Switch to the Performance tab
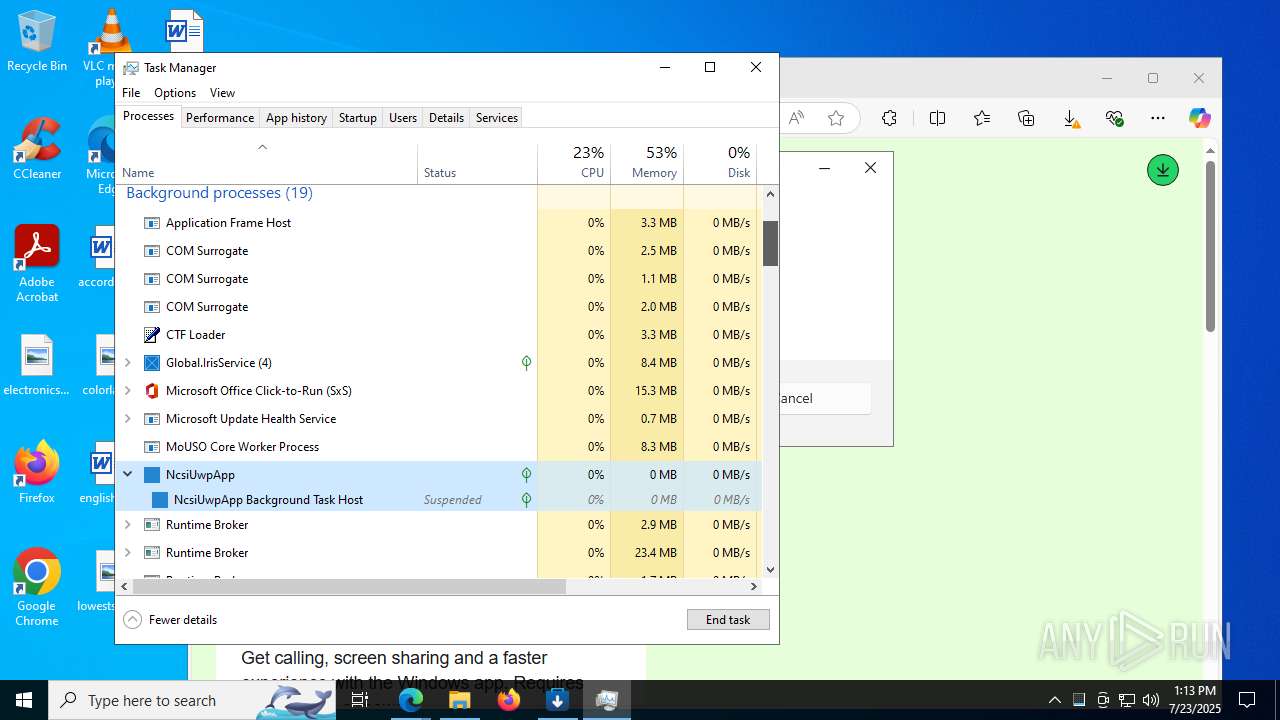 click(x=220, y=118)
